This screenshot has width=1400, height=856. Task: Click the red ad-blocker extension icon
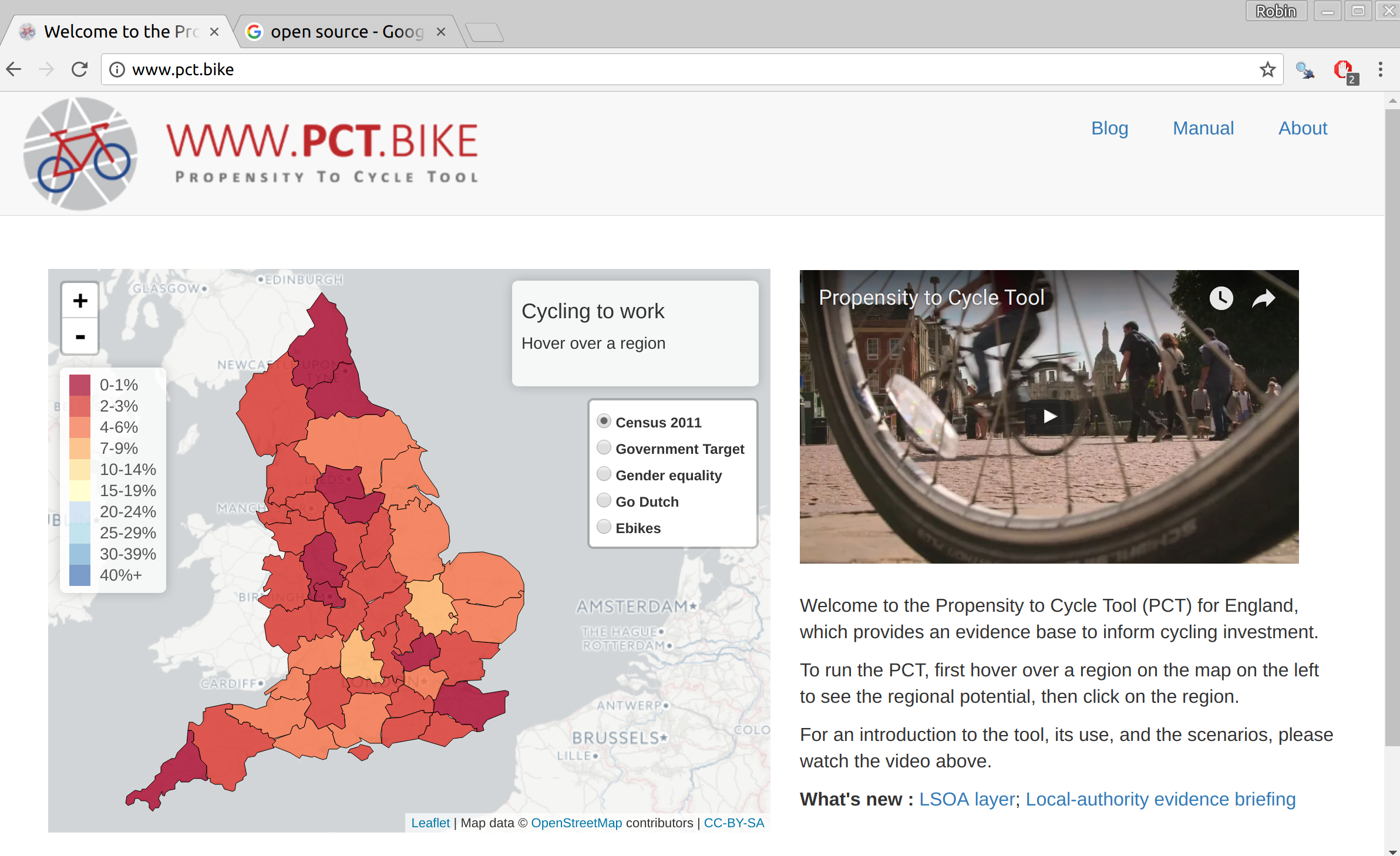pos(1342,70)
